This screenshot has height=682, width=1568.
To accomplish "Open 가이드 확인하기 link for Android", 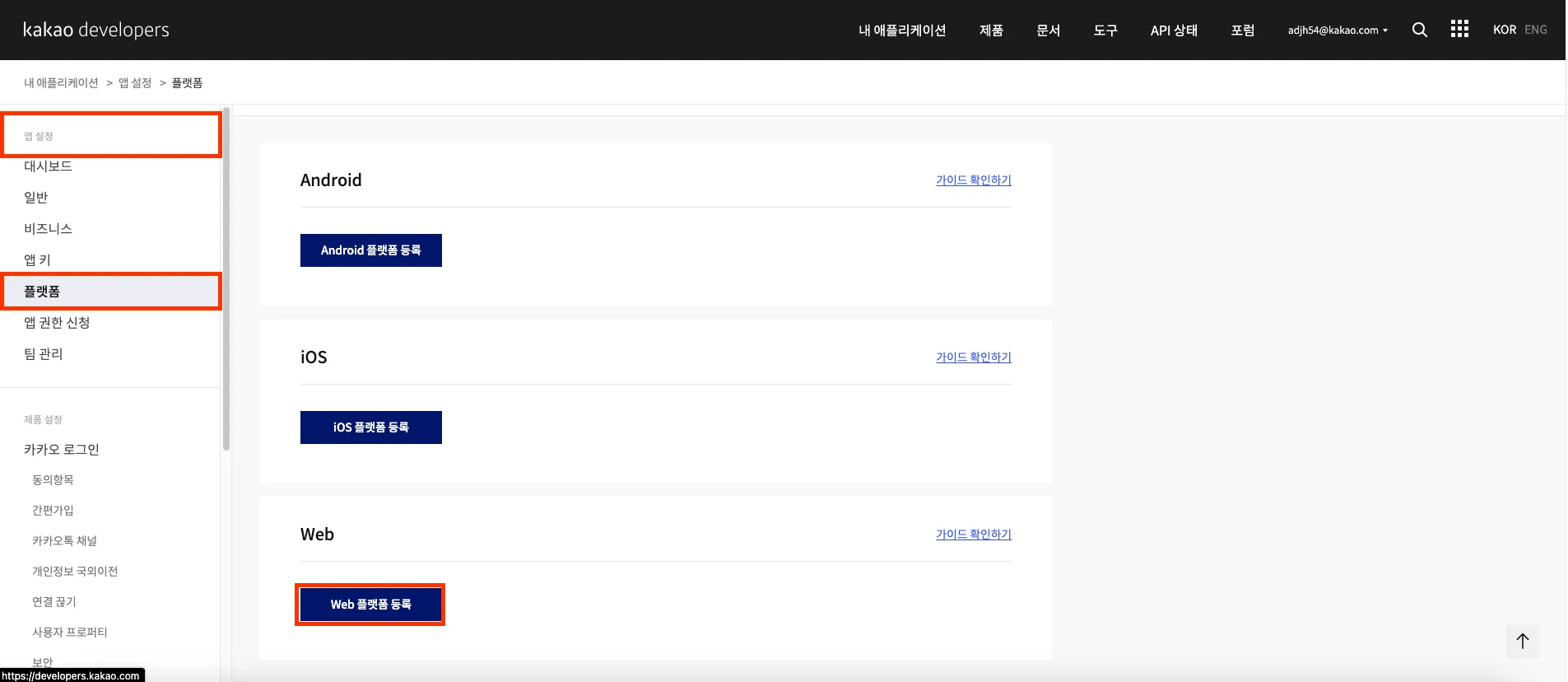I will [974, 180].
